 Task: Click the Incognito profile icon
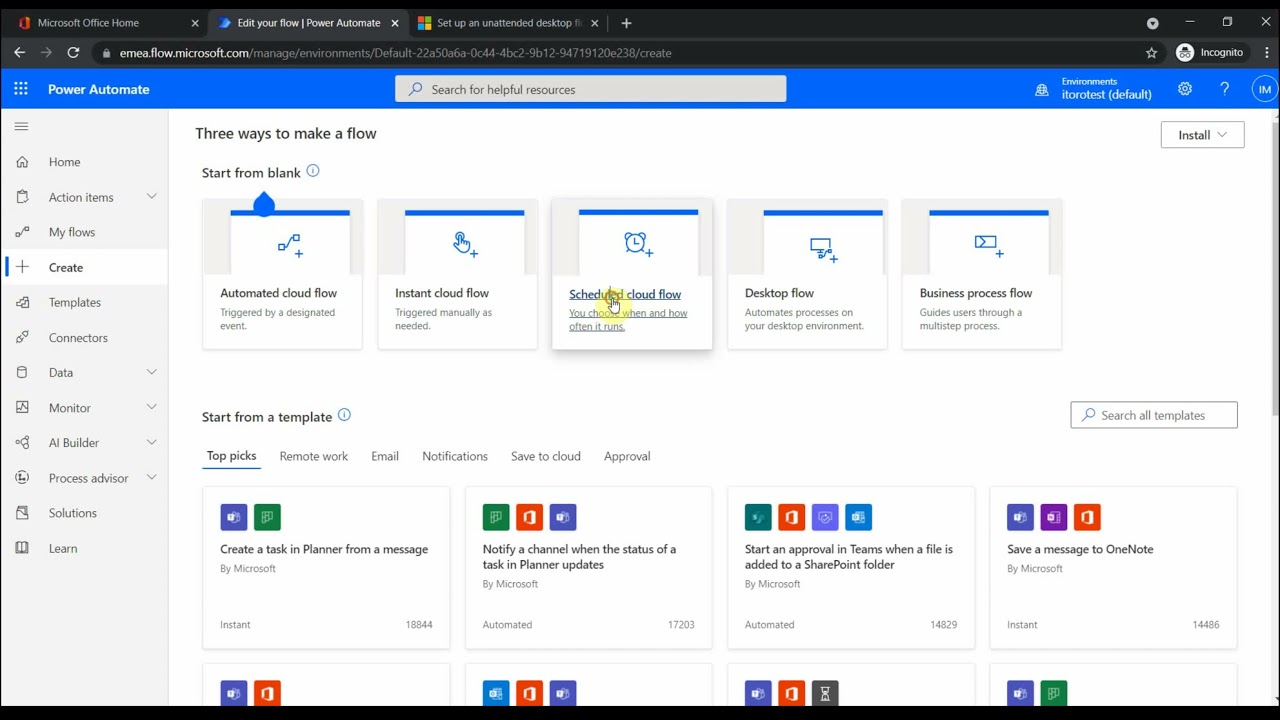pos(1185,52)
